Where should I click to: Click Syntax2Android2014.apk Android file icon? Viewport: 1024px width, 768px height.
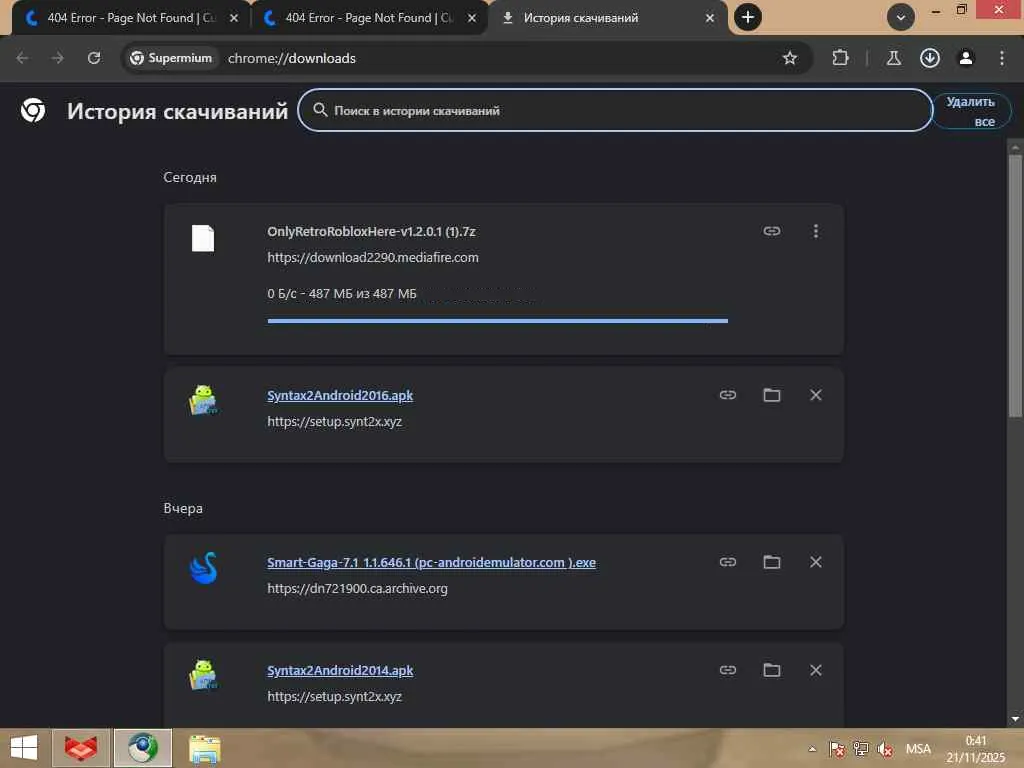(x=203, y=675)
